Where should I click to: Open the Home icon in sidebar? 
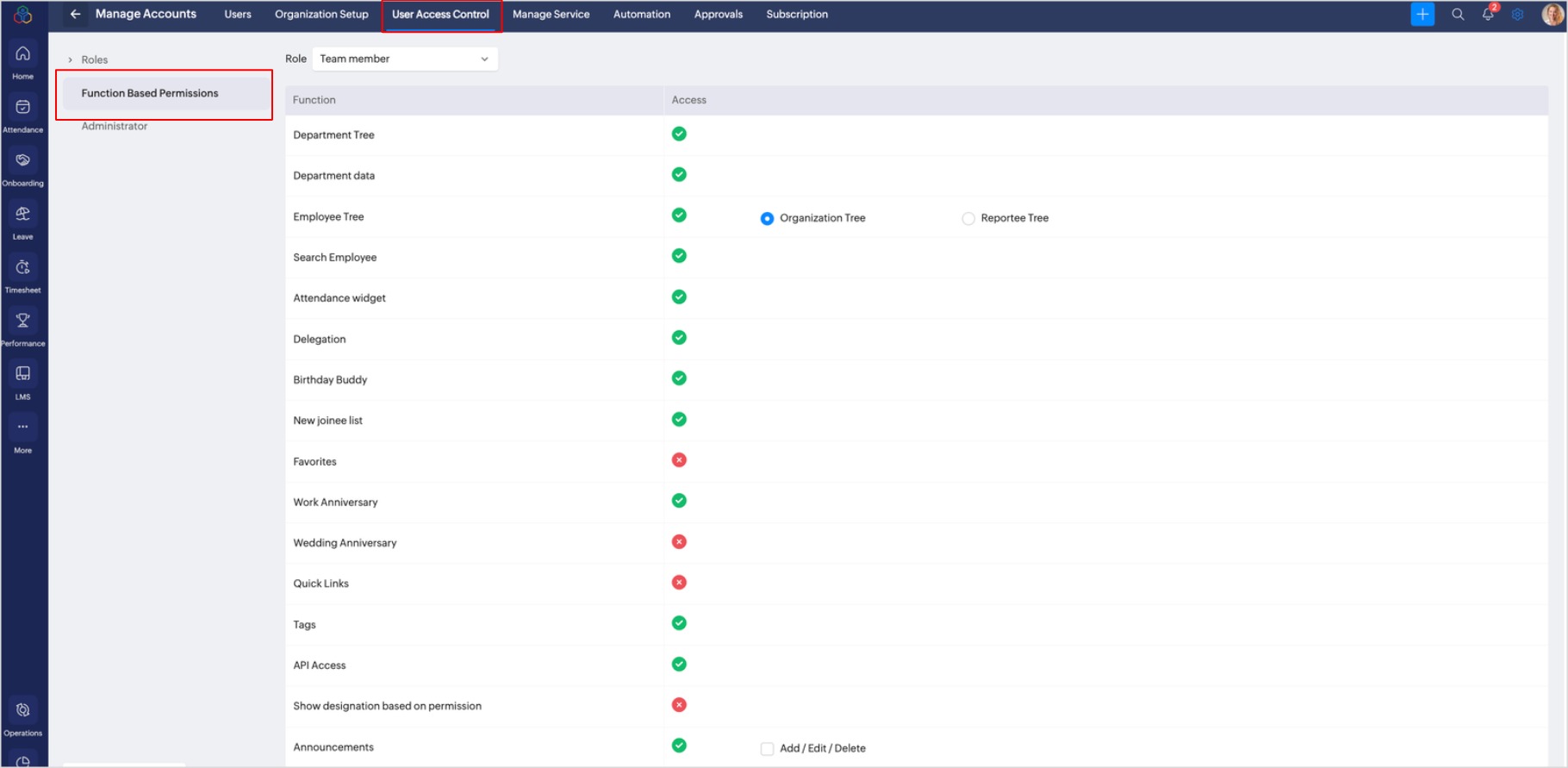[23, 54]
